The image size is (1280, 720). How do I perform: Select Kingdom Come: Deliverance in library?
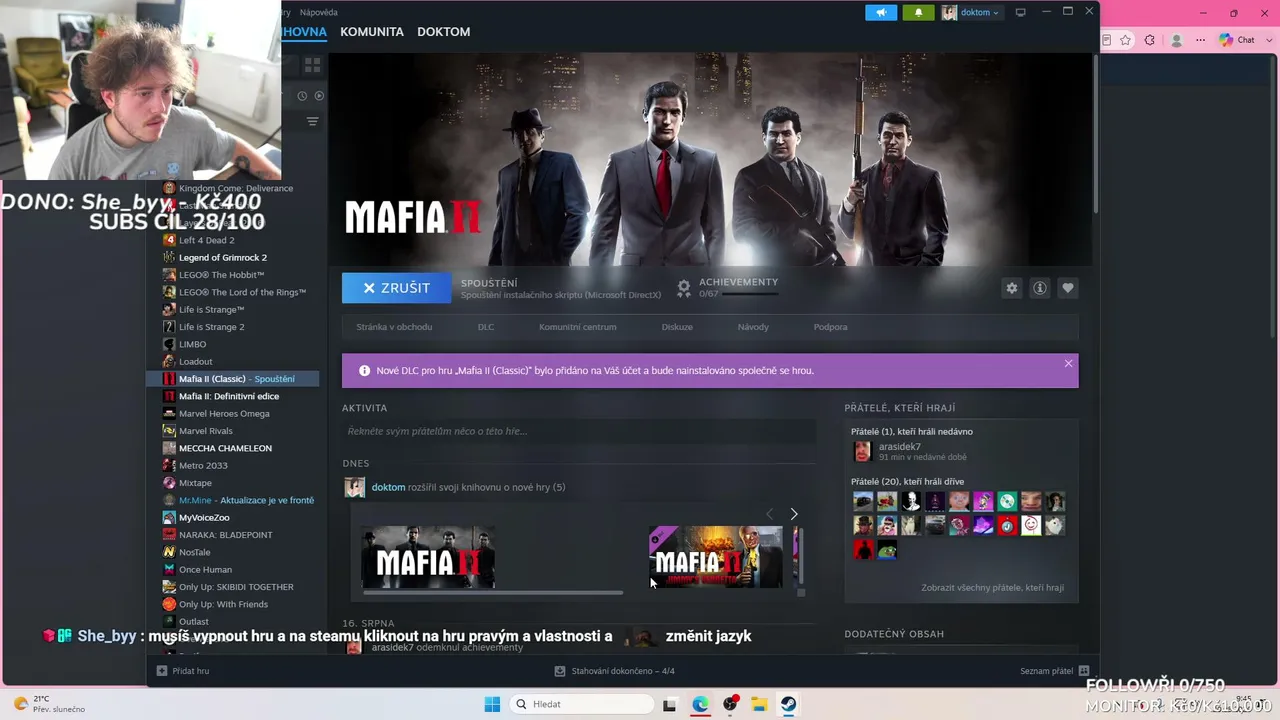click(x=236, y=188)
